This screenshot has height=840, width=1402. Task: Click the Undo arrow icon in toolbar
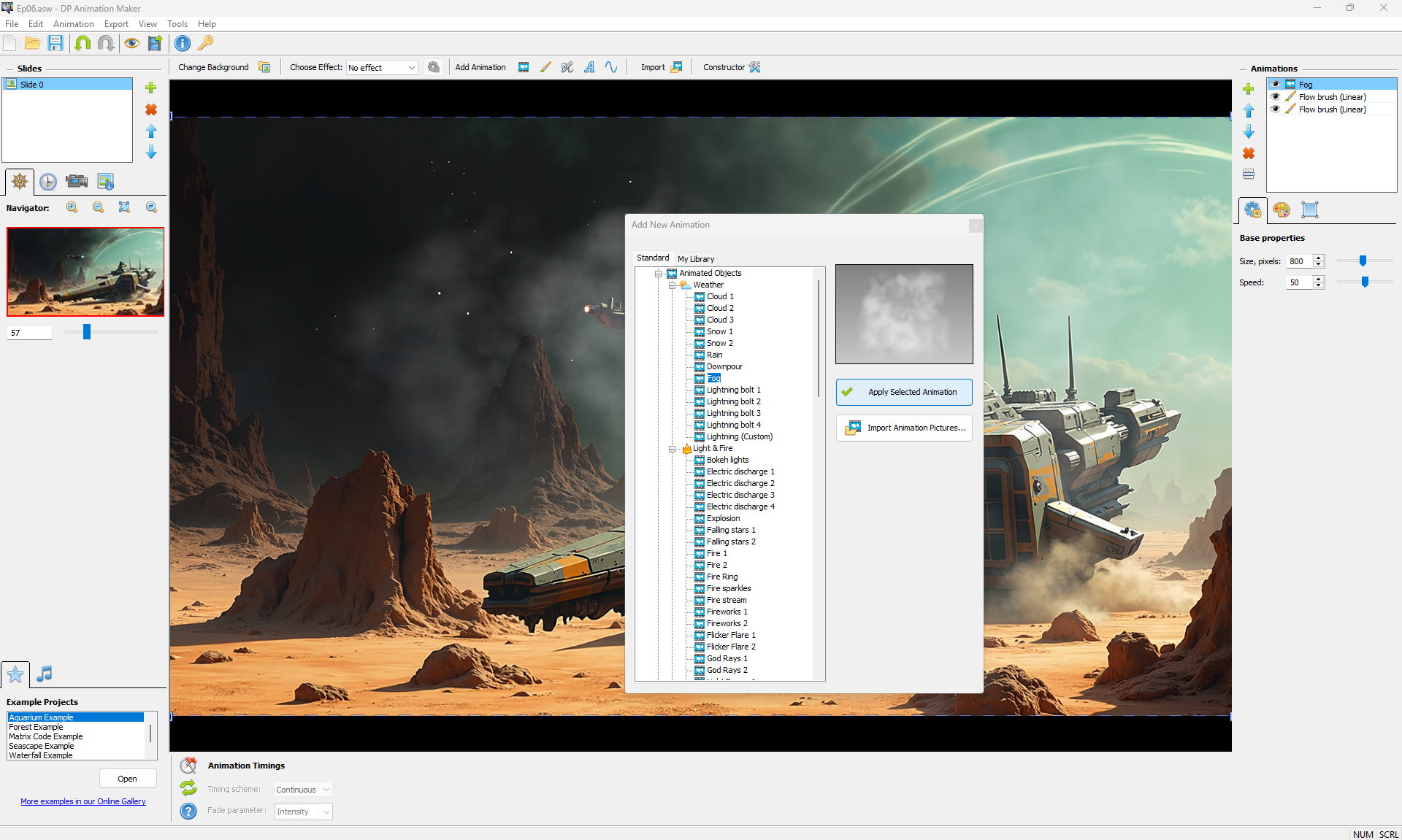(83, 43)
